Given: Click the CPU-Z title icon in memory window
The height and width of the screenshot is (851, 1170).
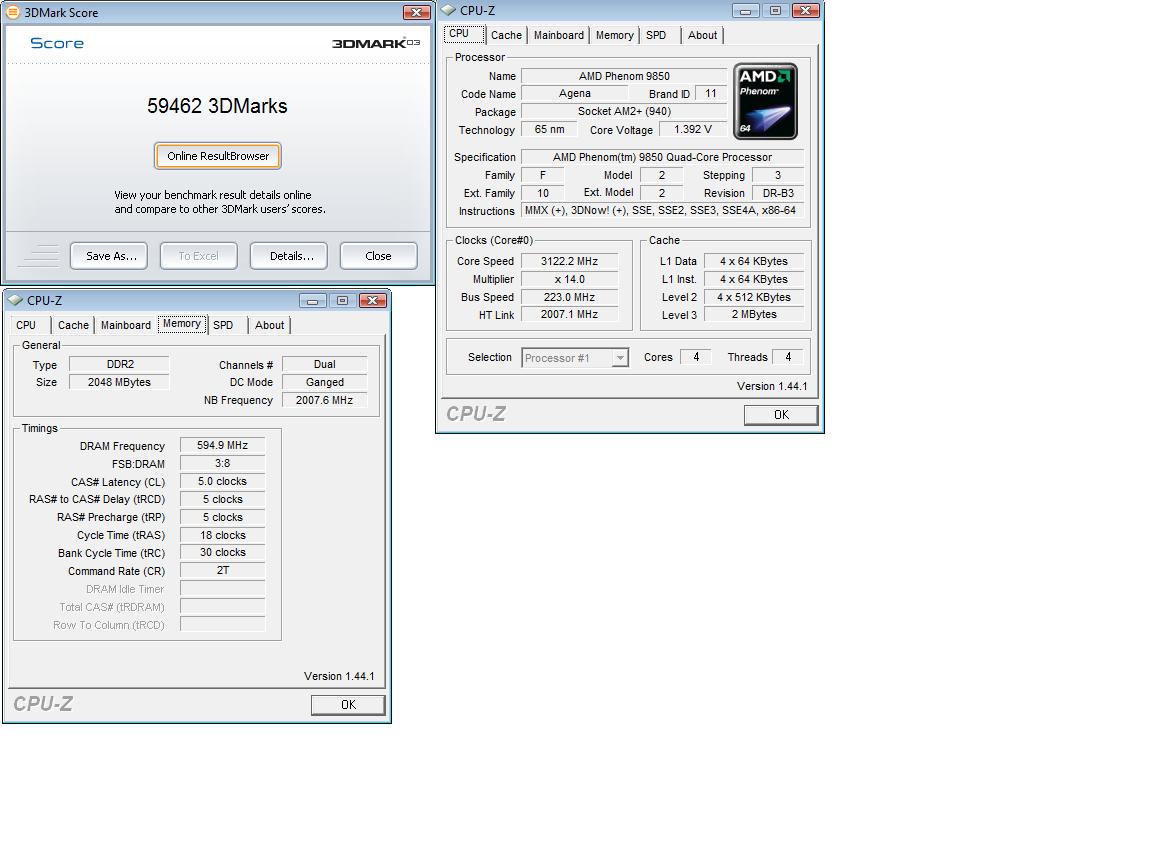Looking at the screenshot, I should click(x=16, y=300).
